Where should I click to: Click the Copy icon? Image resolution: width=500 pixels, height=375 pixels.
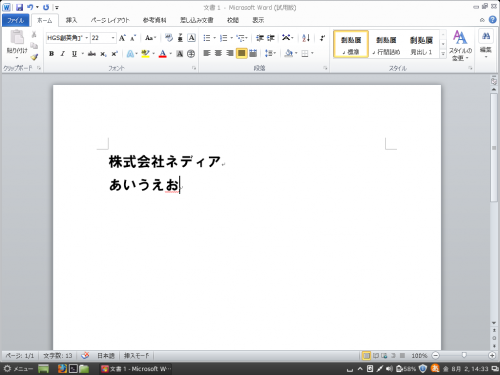34,45
